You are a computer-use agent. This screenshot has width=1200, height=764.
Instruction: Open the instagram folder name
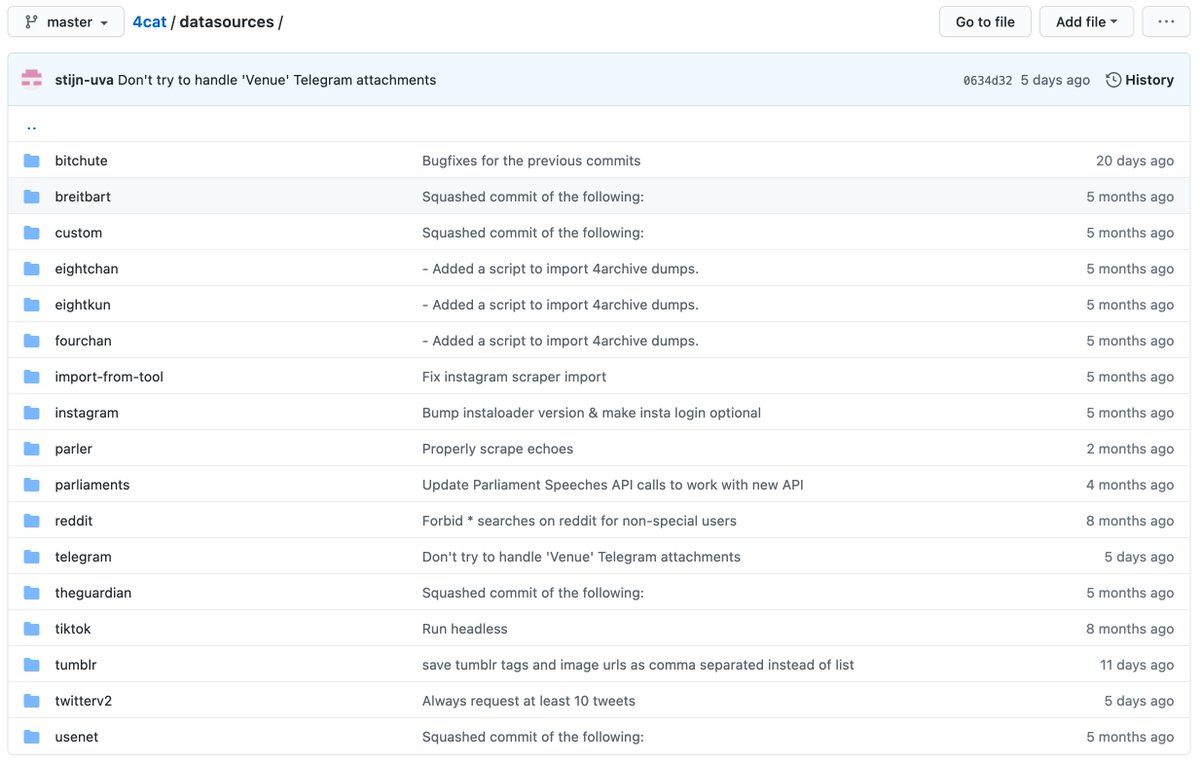click(87, 413)
